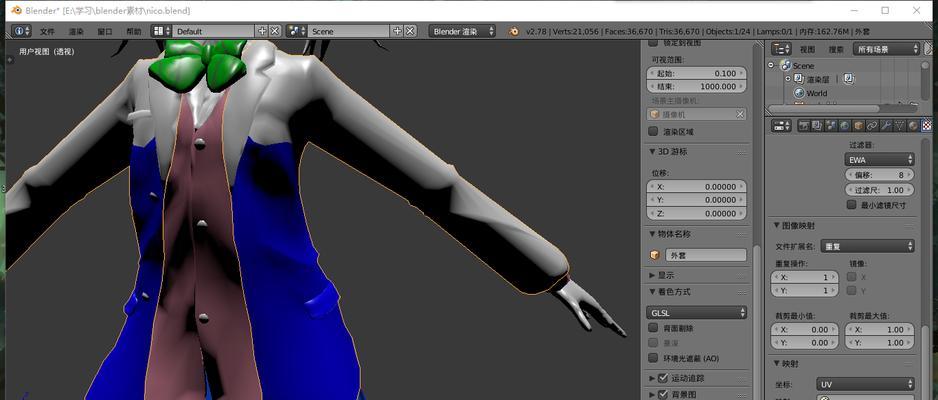Open the Outliner editor type selector
The height and width of the screenshot is (400, 938).
coord(781,49)
